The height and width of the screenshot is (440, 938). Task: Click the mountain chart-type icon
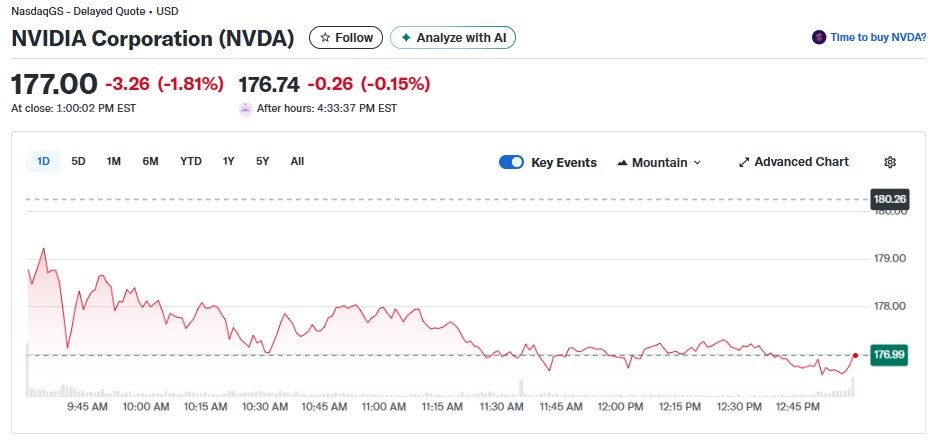point(622,163)
